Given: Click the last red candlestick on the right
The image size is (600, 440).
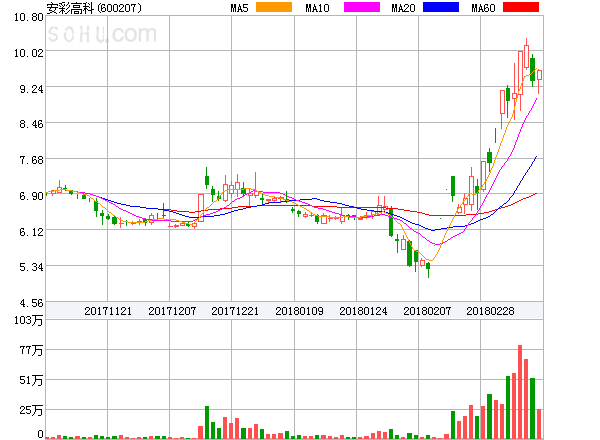Looking at the screenshot, I should pos(539,81).
